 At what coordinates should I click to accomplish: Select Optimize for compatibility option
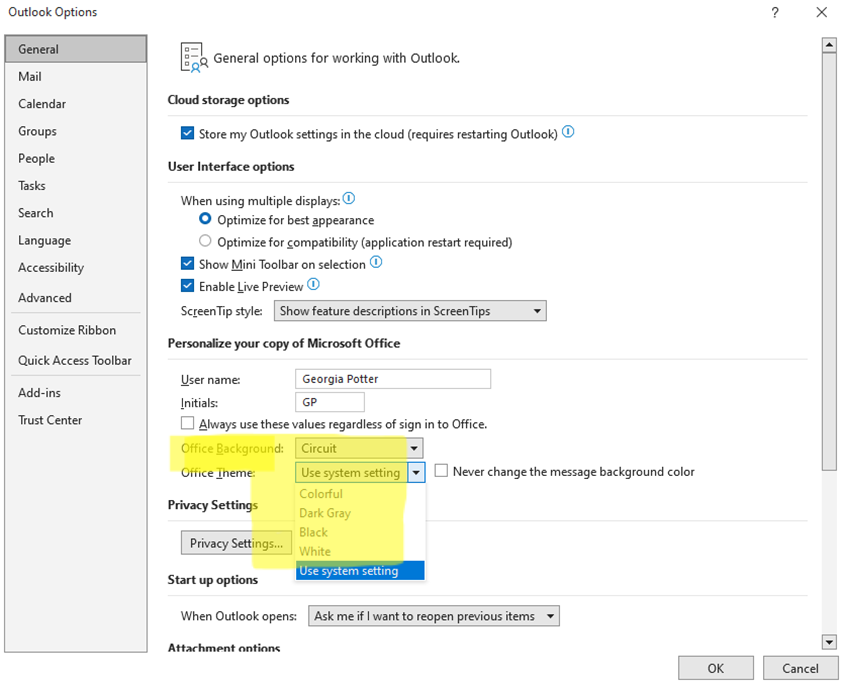point(205,241)
